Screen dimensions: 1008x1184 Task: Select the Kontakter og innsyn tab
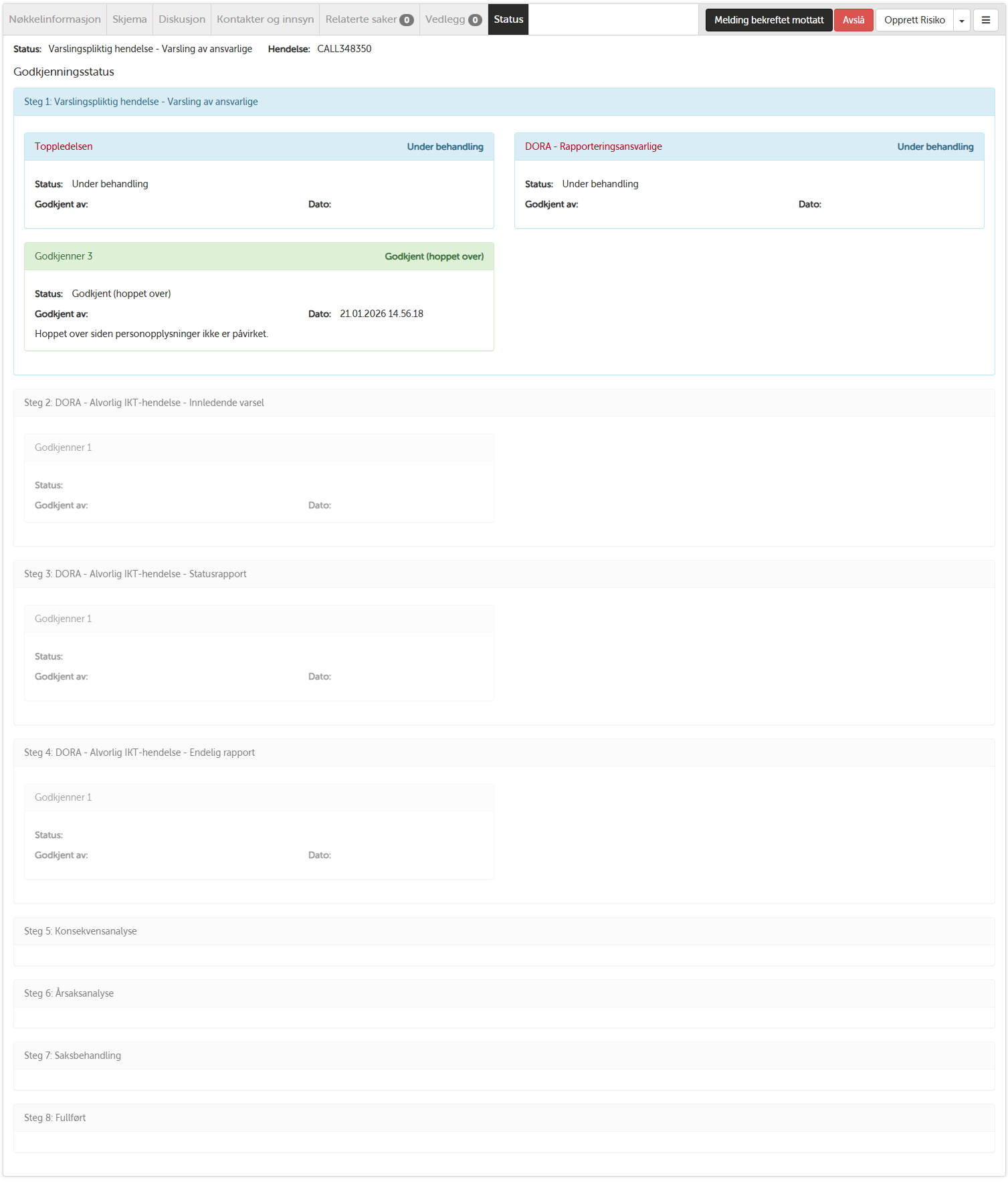265,19
